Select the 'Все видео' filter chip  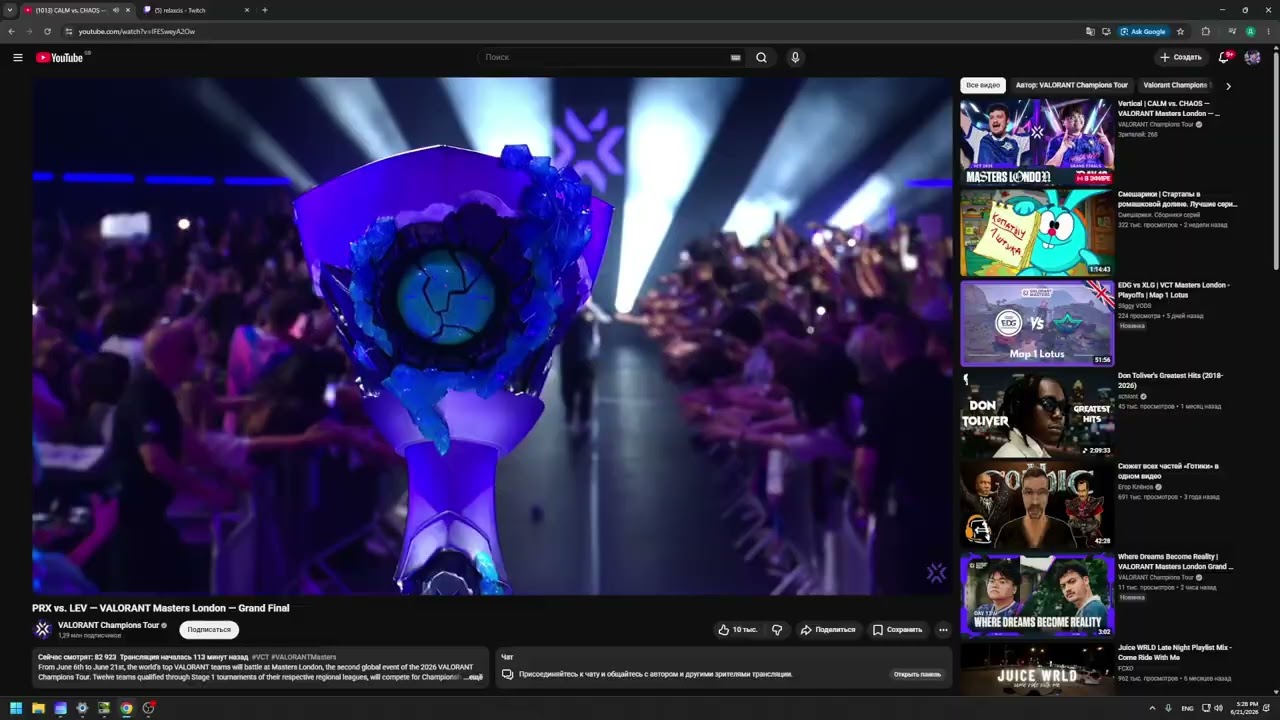pyautogui.click(x=983, y=86)
